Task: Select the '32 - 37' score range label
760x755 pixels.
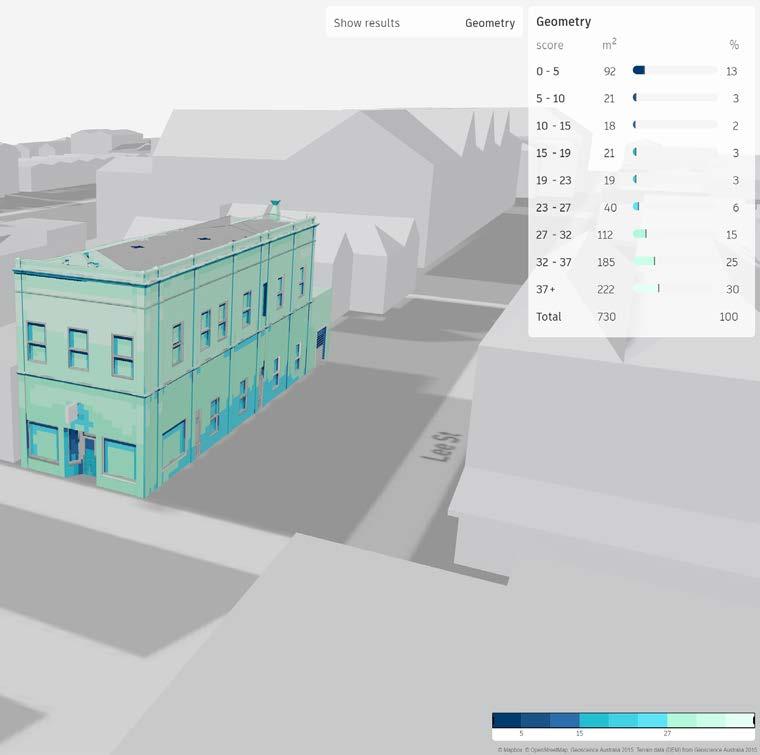Action: point(554,262)
